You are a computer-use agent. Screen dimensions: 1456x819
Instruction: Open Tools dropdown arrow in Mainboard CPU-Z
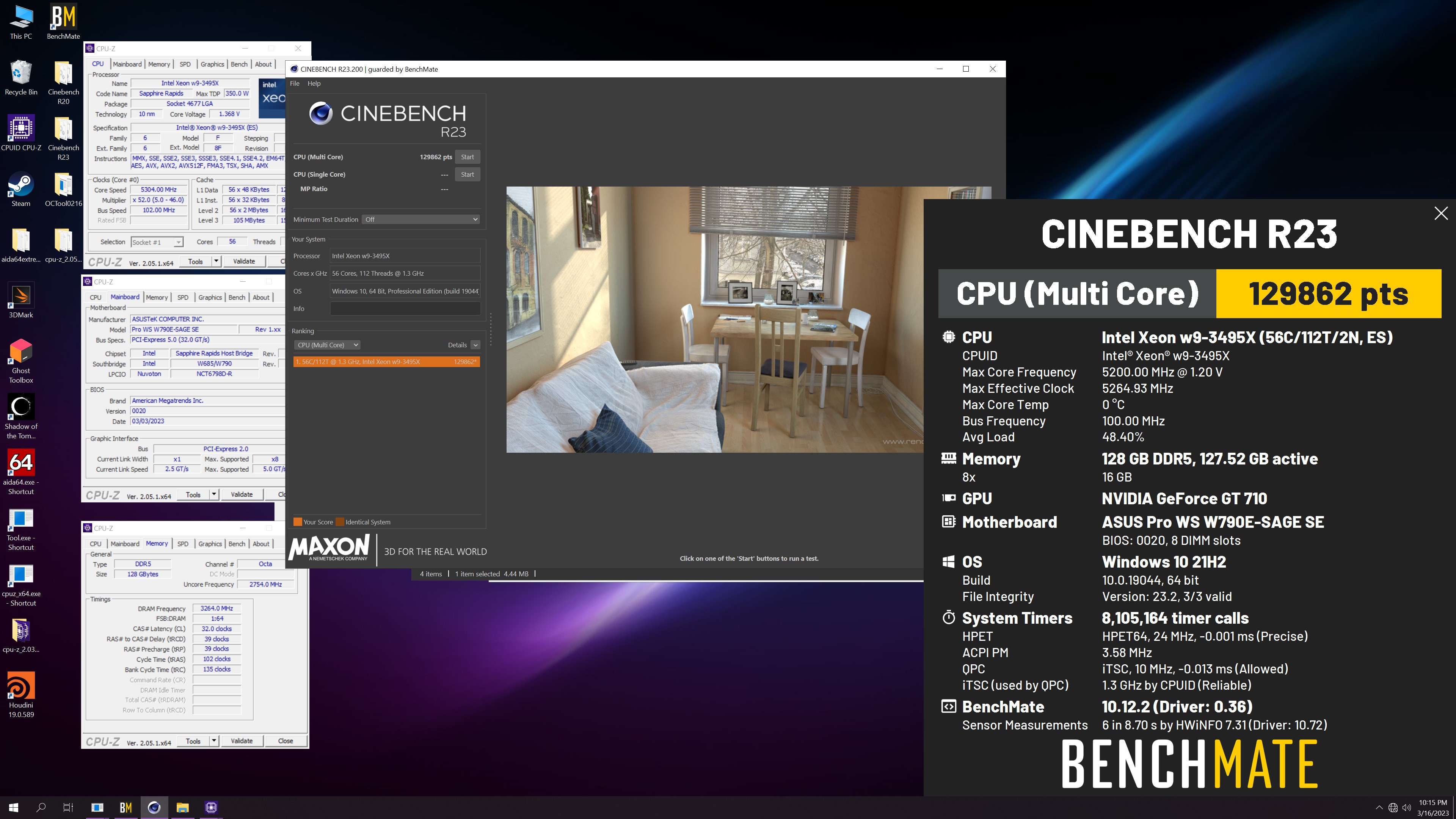click(x=214, y=494)
